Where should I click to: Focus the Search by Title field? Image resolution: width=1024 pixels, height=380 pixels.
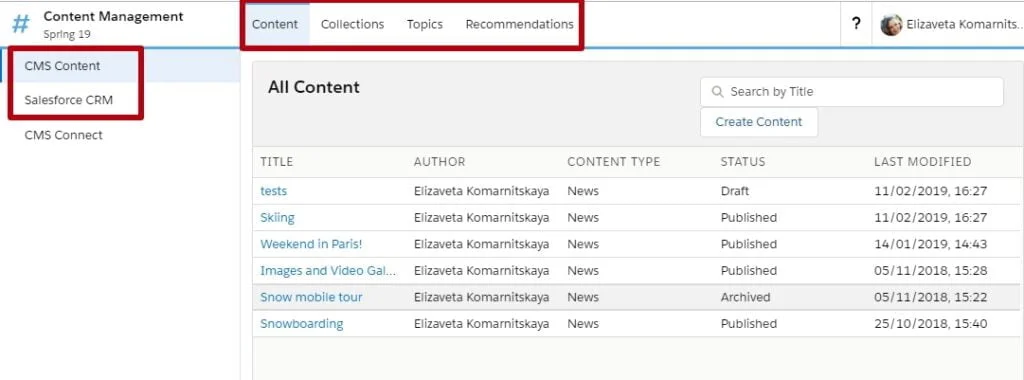point(852,92)
